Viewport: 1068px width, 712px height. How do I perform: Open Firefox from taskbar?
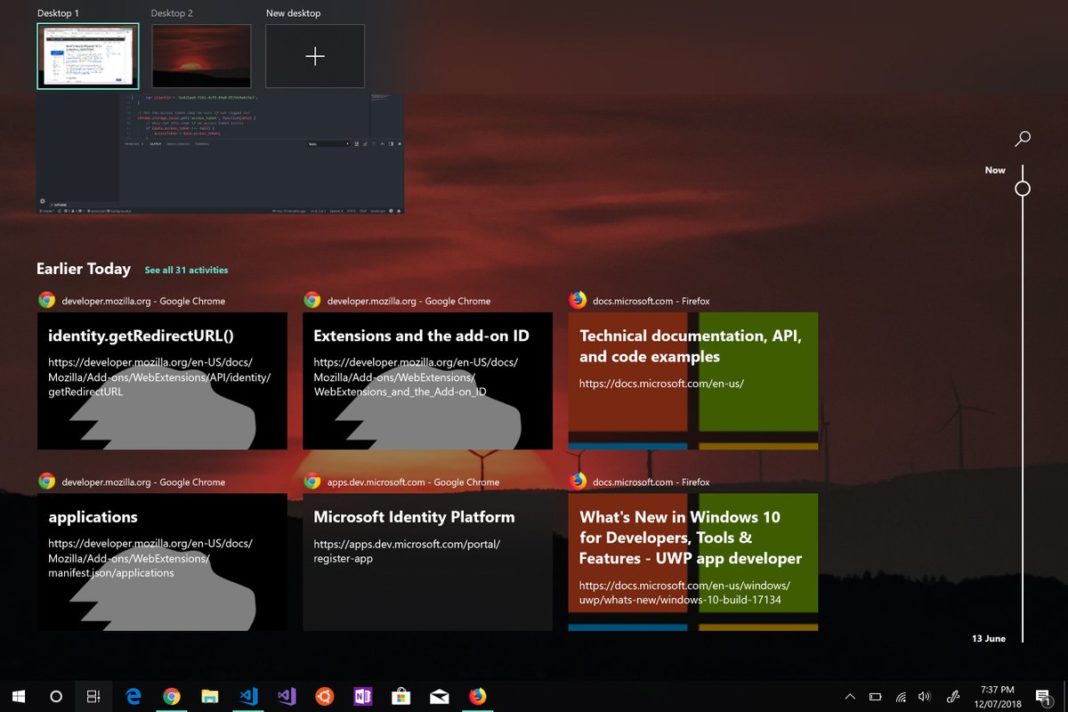coord(478,696)
